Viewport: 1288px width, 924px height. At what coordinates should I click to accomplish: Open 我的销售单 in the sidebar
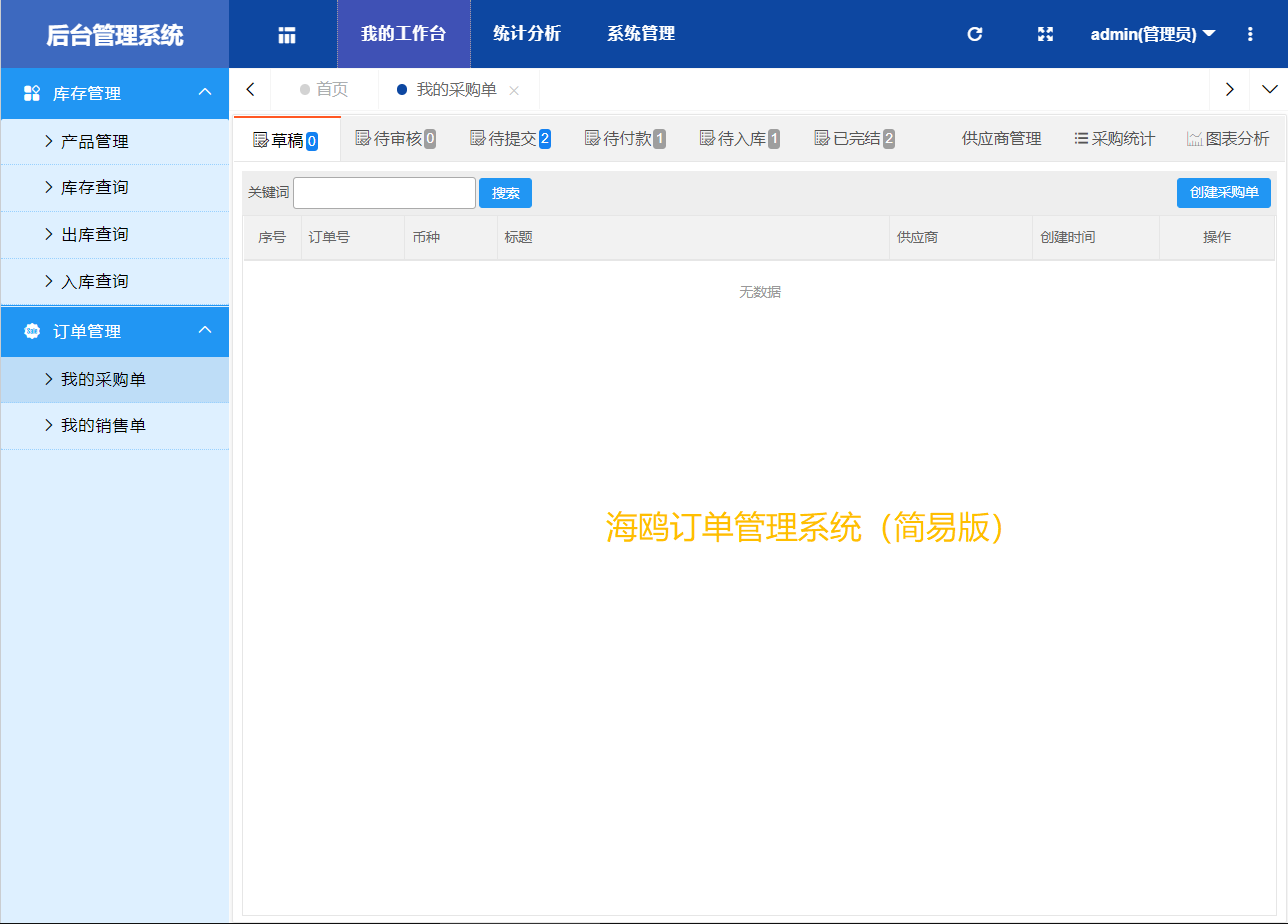click(103, 426)
